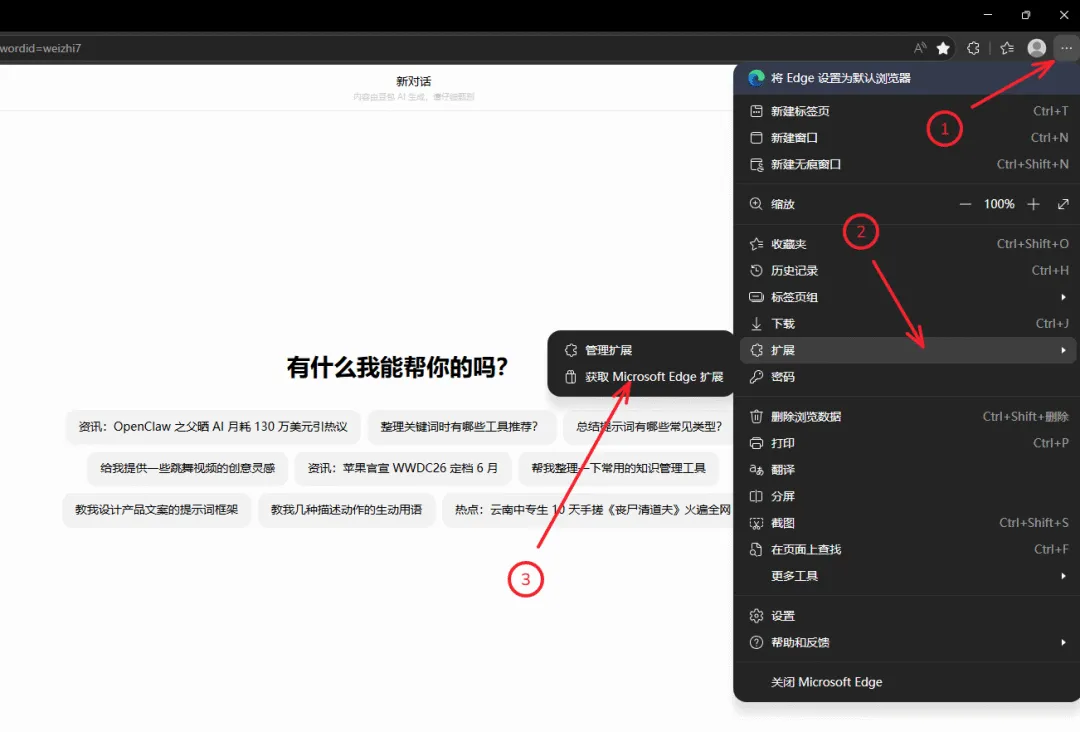Open the Favorites toolbar icon
Image resolution: width=1080 pixels, height=732 pixels.
1006,48
